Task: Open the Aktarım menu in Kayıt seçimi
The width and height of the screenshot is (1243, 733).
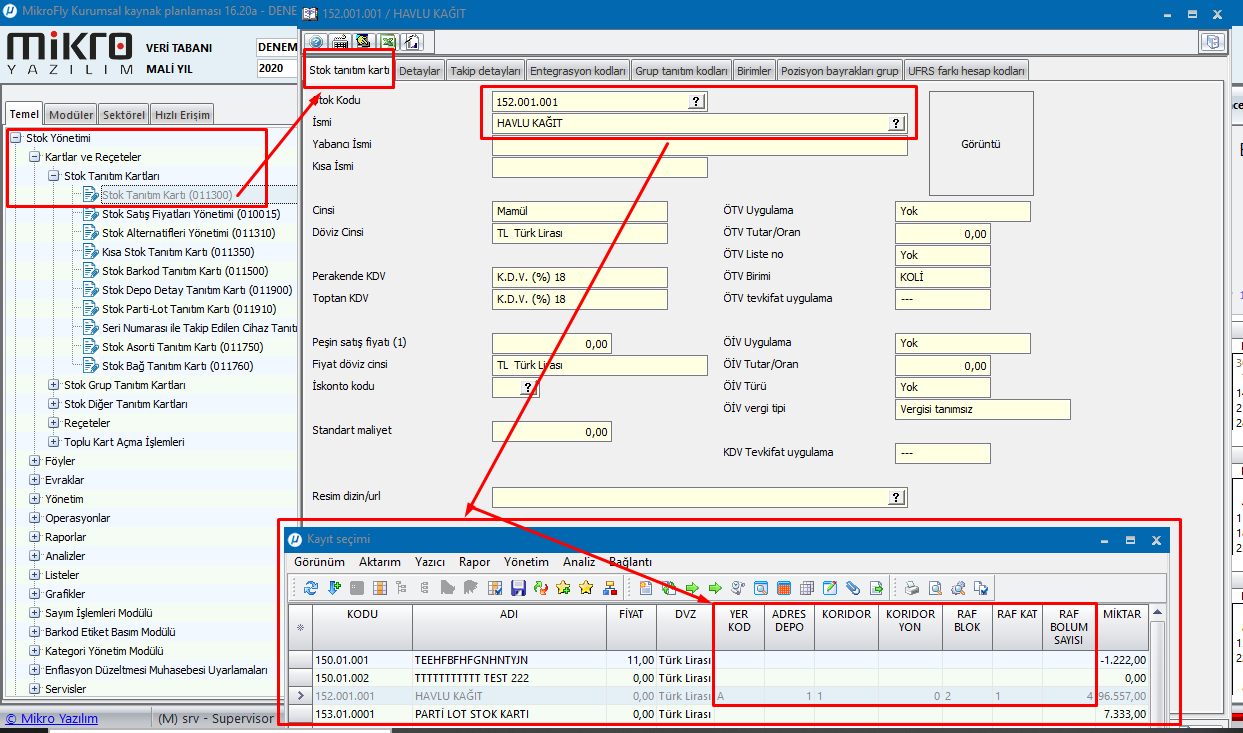Action: pyautogui.click(x=380, y=562)
